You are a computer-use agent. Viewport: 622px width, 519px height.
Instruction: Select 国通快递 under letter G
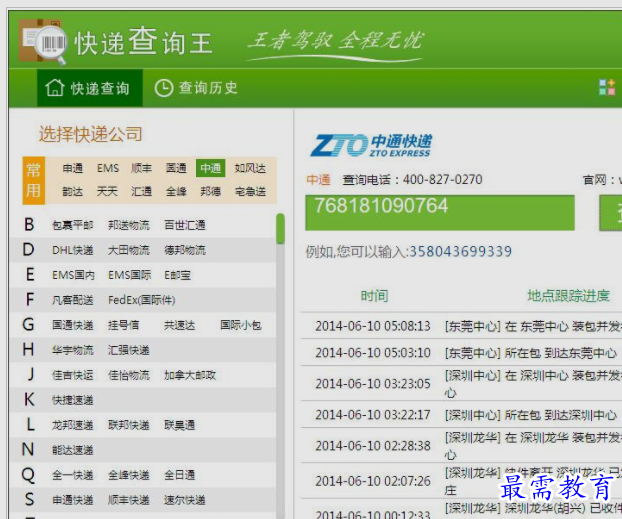click(x=73, y=325)
